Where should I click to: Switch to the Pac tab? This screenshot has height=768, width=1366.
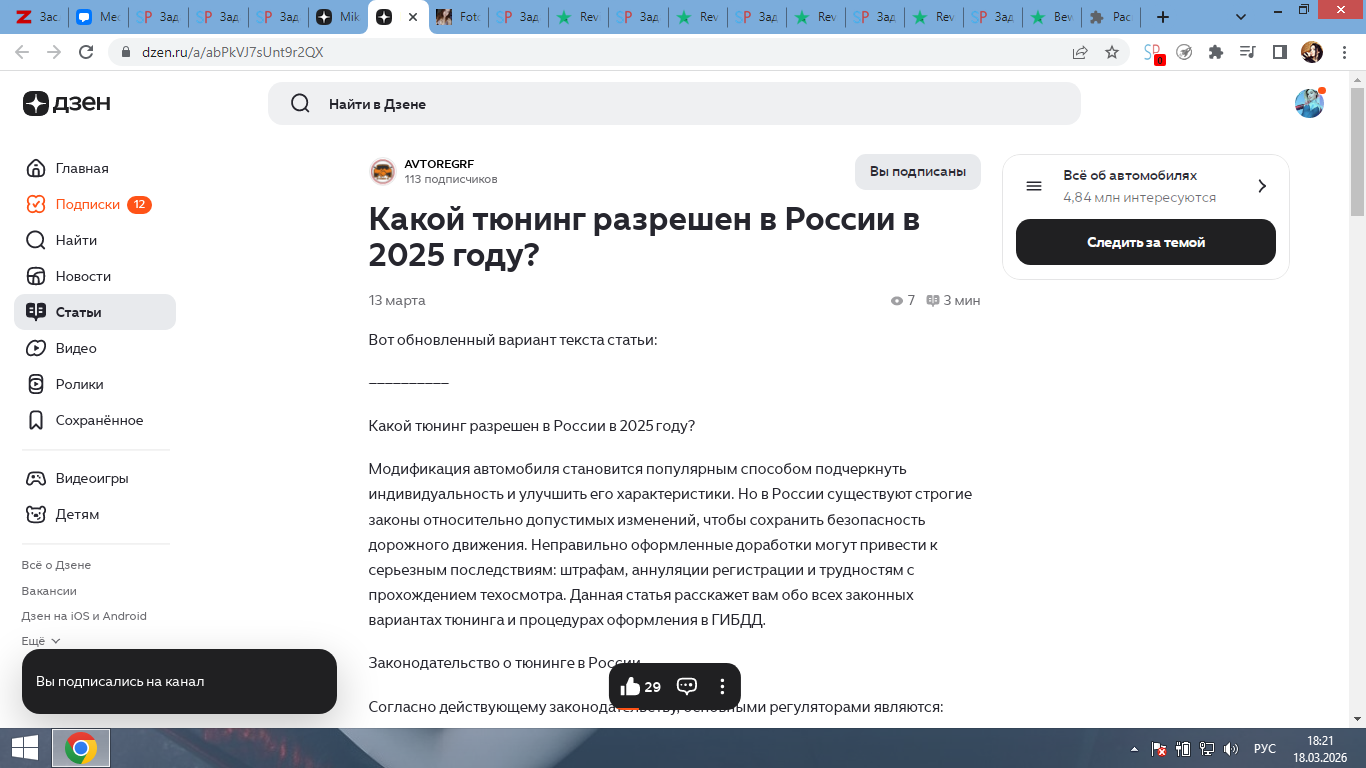(x=1111, y=17)
